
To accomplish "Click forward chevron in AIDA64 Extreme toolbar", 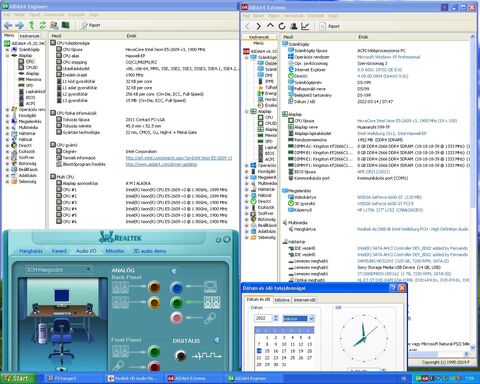I will click(x=259, y=26).
